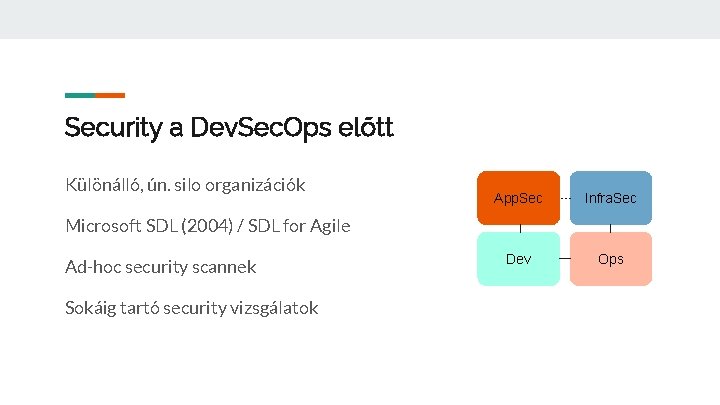Select the line connecting Dev and Ops
This screenshot has width=720, height=405.
(x=565, y=259)
